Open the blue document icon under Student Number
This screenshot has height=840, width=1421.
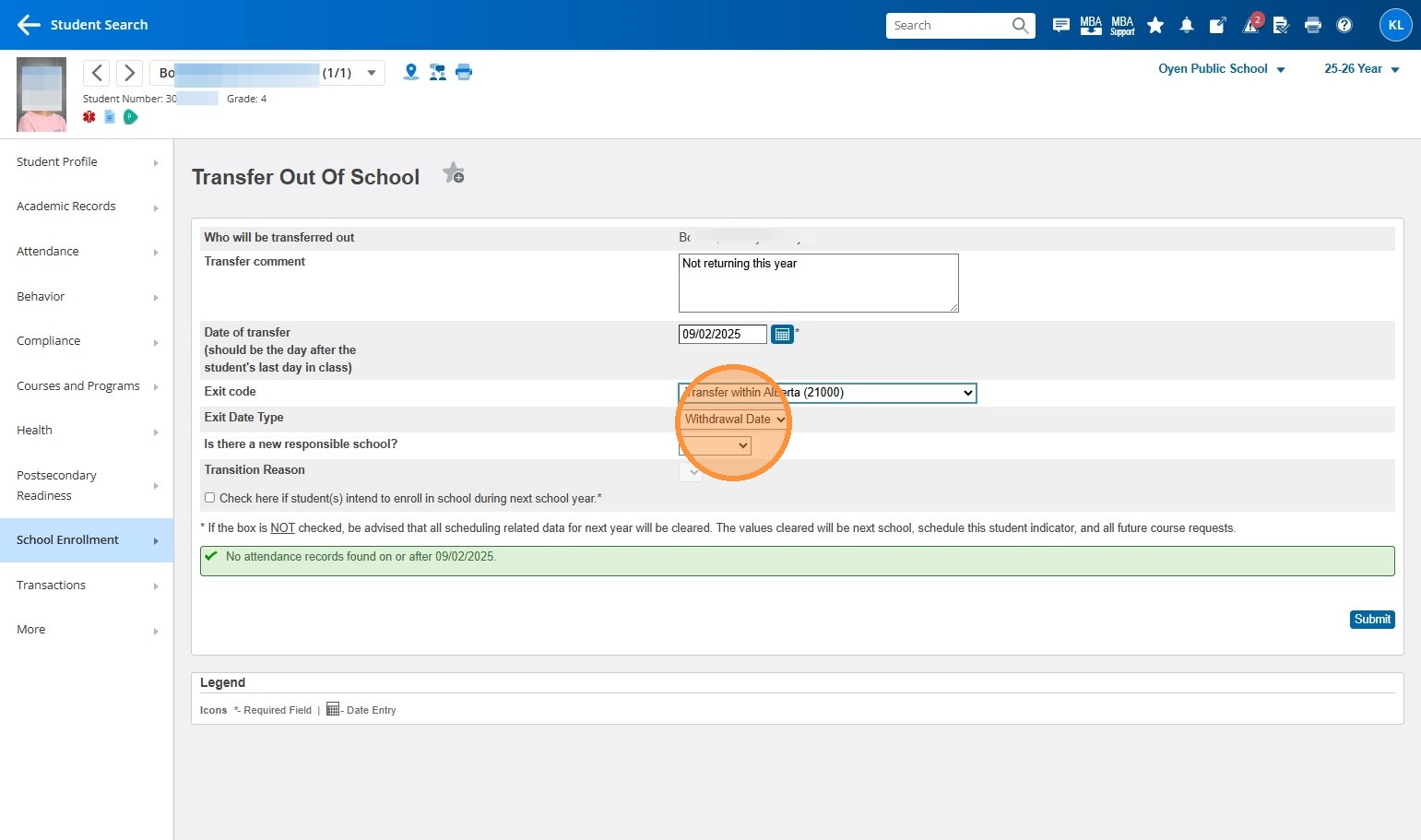coord(110,117)
